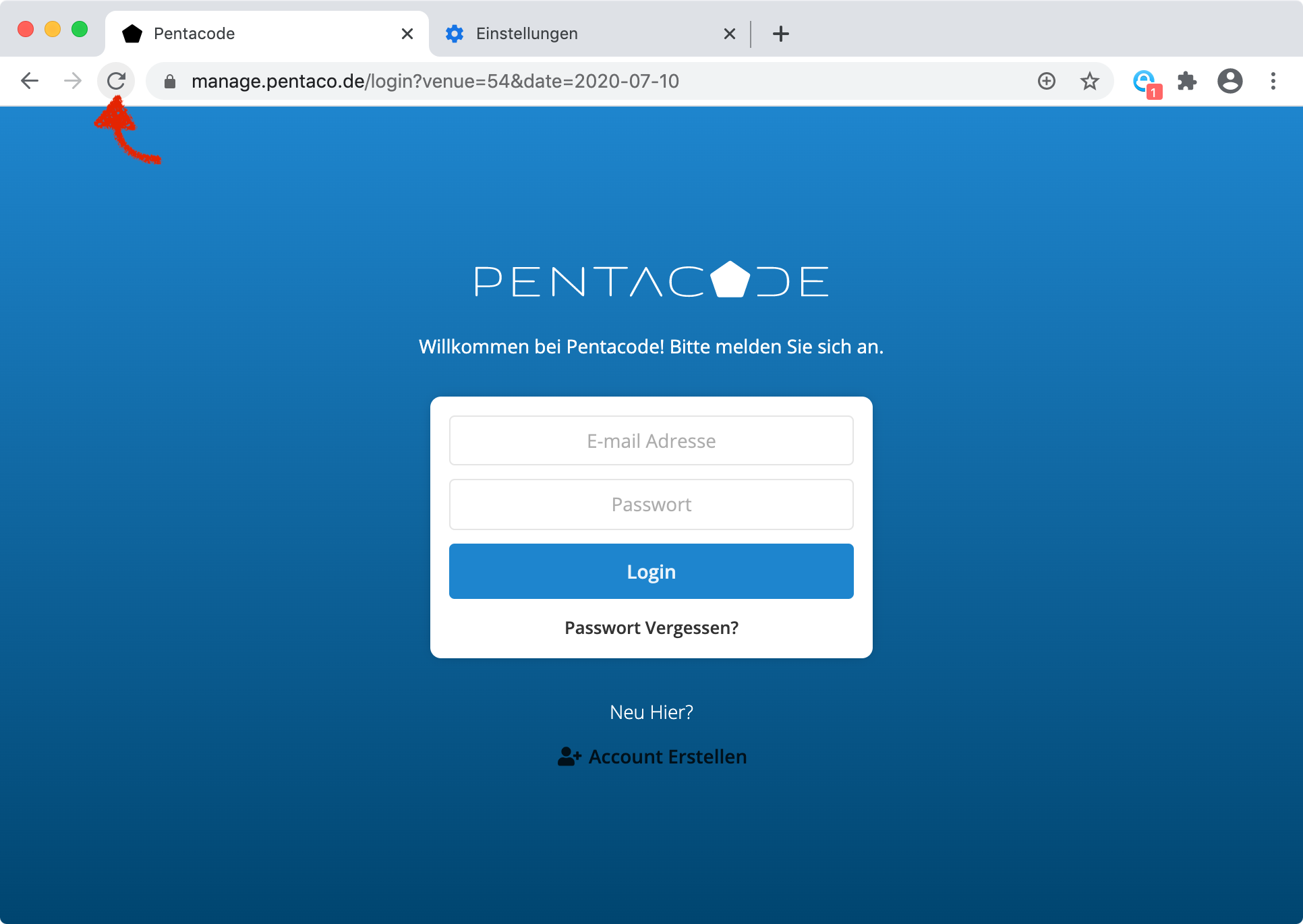
Task: Open Chrome three-dot menu
Action: (x=1273, y=81)
